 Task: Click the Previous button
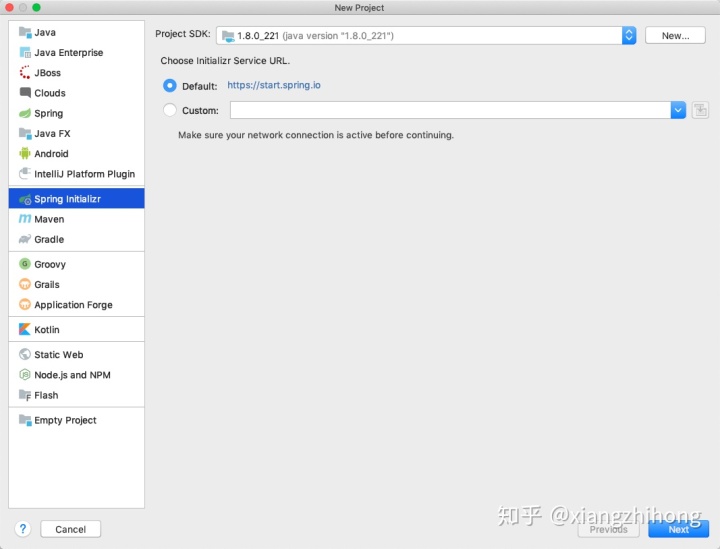click(x=608, y=529)
